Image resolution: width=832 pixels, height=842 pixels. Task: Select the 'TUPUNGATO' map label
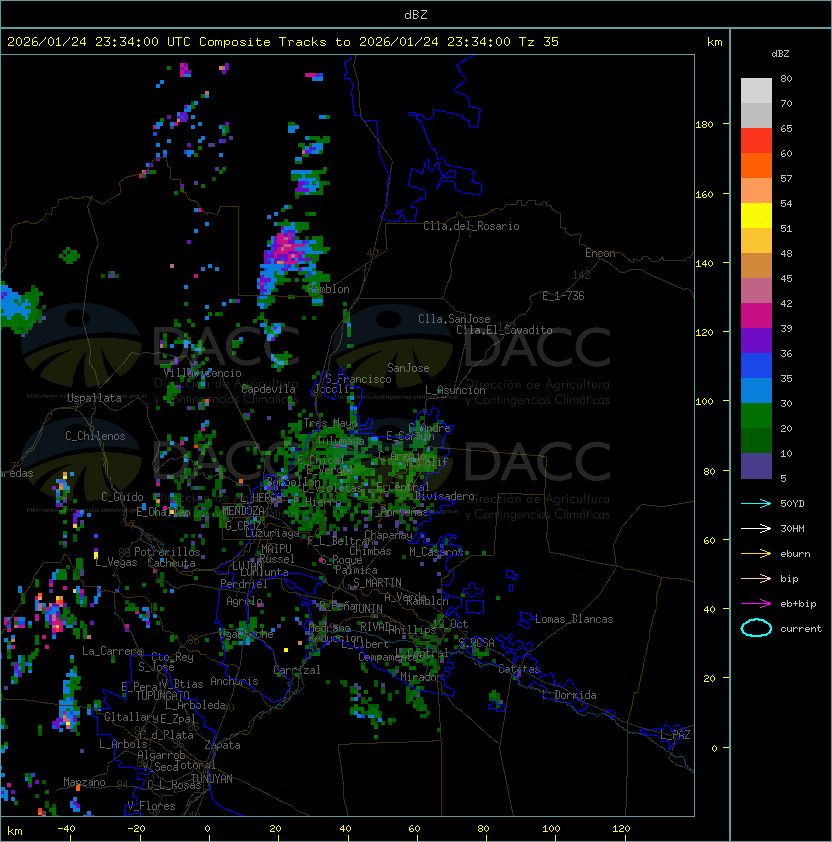click(163, 695)
